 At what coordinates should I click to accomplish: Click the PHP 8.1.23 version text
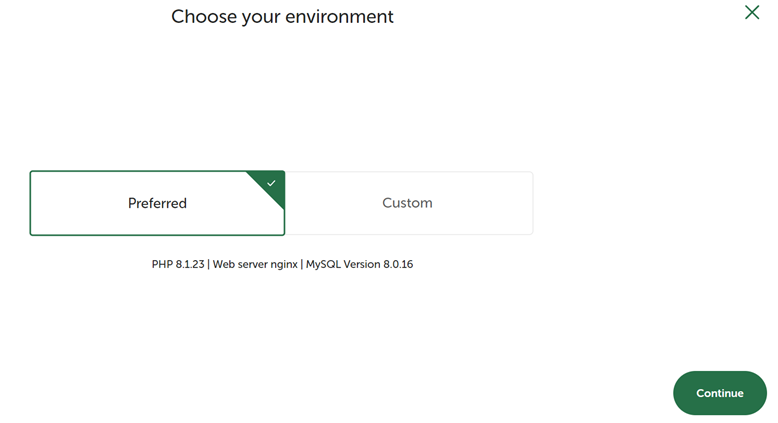(x=178, y=265)
